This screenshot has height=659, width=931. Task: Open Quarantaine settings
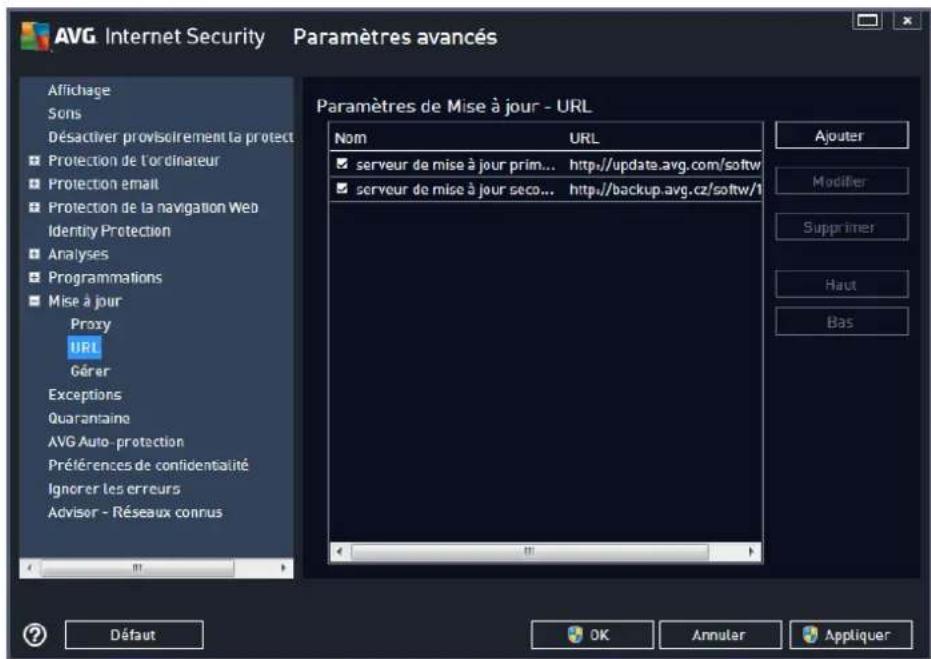(x=89, y=418)
